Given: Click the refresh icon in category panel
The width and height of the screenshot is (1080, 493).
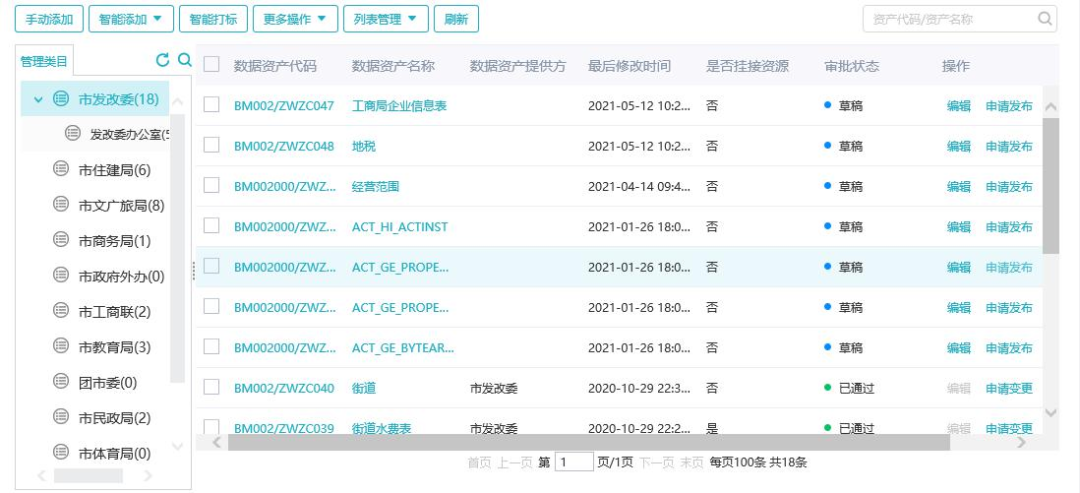Looking at the screenshot, I should [163, 60].
